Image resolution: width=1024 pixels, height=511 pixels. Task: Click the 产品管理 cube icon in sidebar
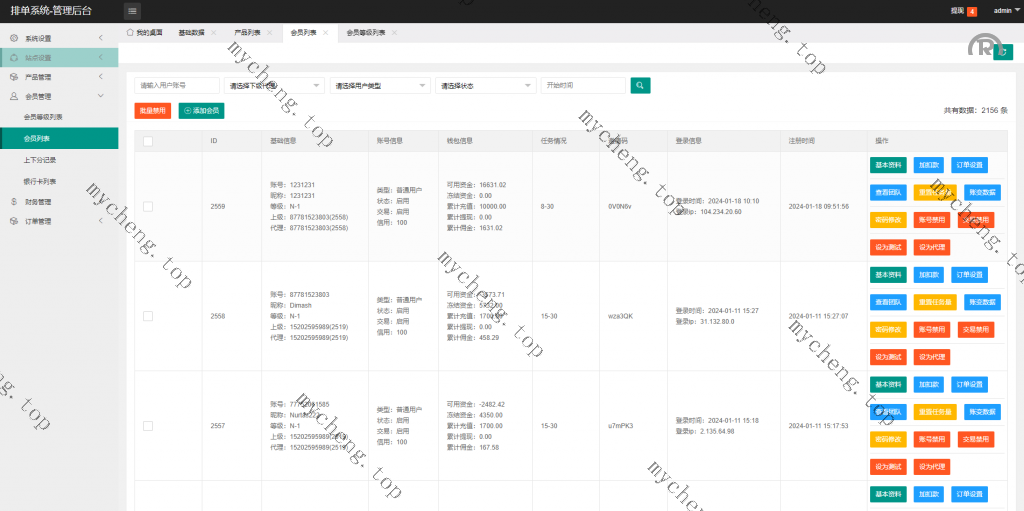(x=14, y=77)
